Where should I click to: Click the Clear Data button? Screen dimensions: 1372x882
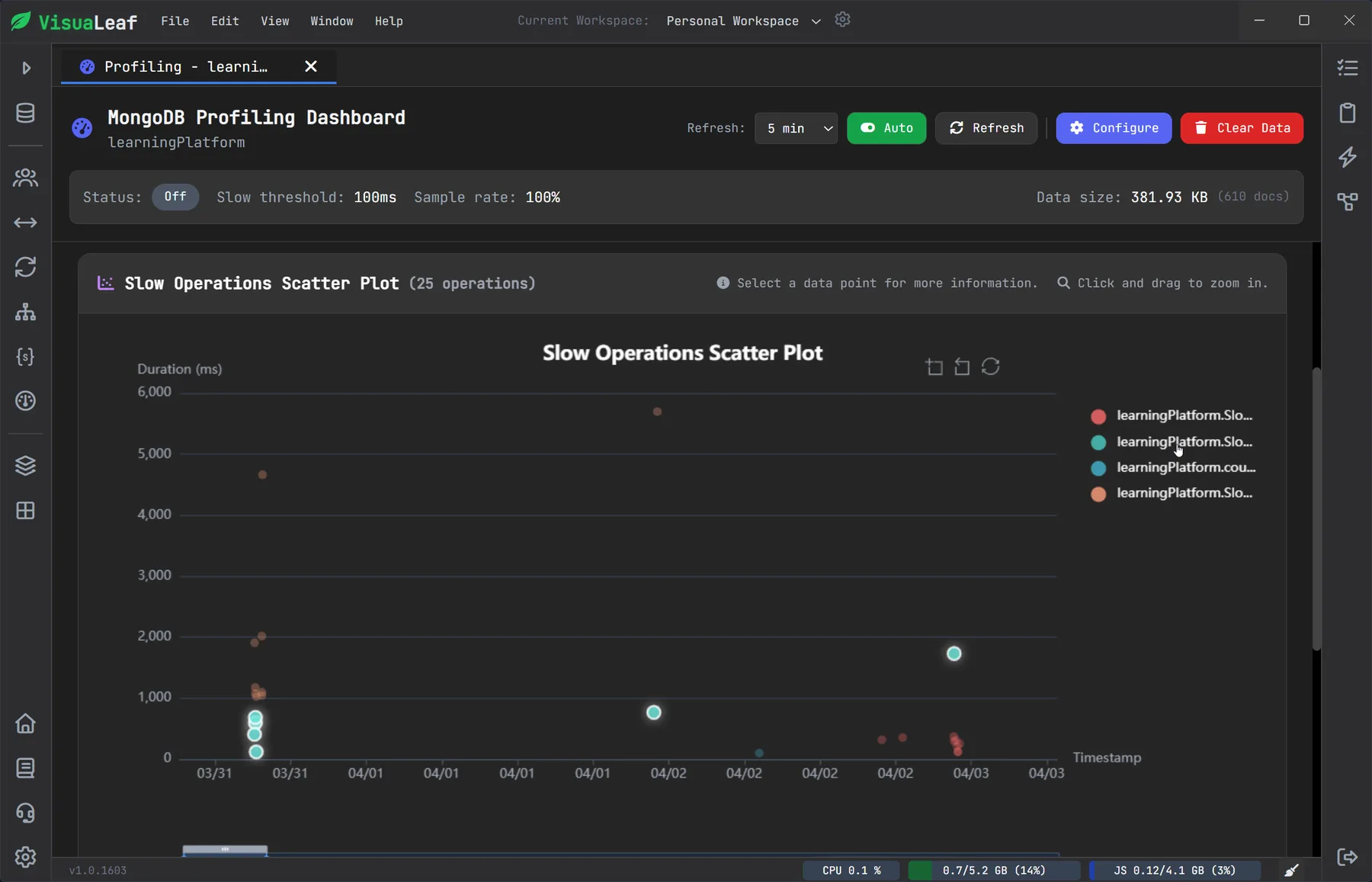(1242, 128)
